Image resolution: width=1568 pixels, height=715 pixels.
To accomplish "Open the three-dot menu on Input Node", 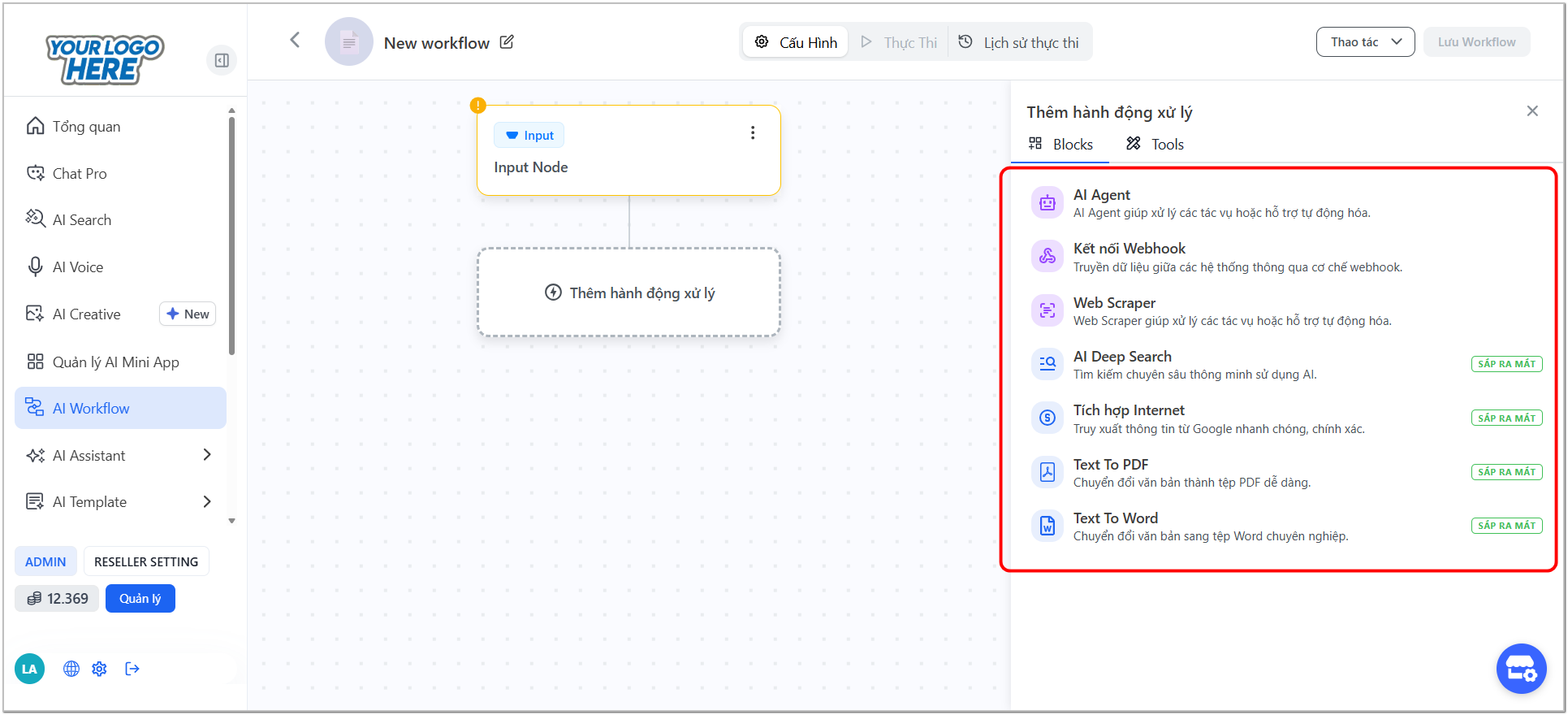I will [x=753, y=133].
